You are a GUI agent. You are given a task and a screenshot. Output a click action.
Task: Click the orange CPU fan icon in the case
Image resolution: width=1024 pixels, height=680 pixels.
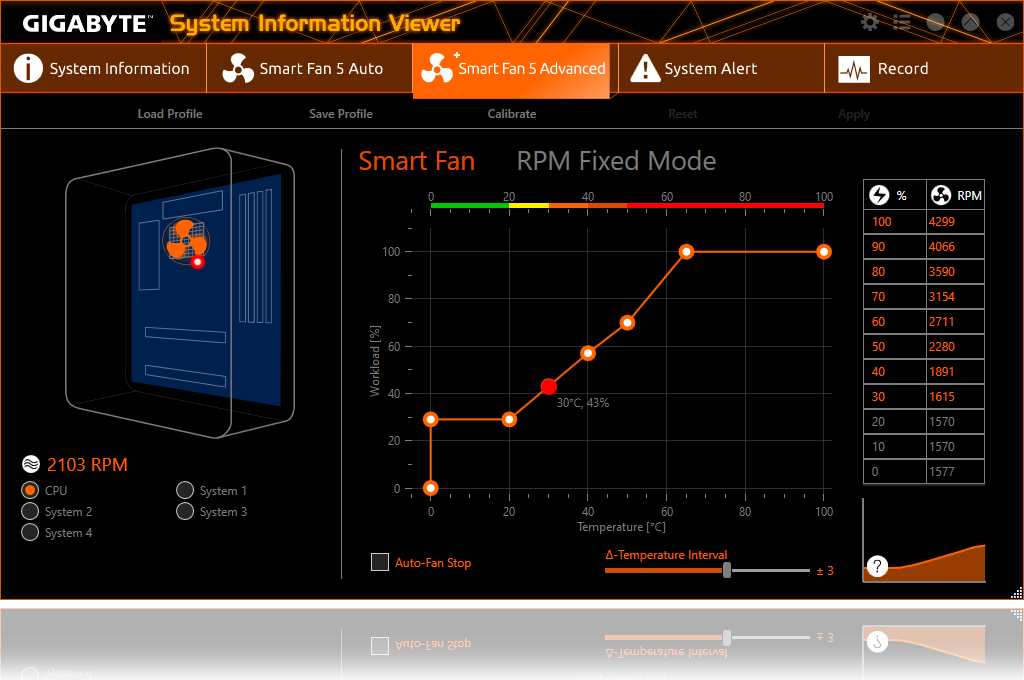coord(184,241)
